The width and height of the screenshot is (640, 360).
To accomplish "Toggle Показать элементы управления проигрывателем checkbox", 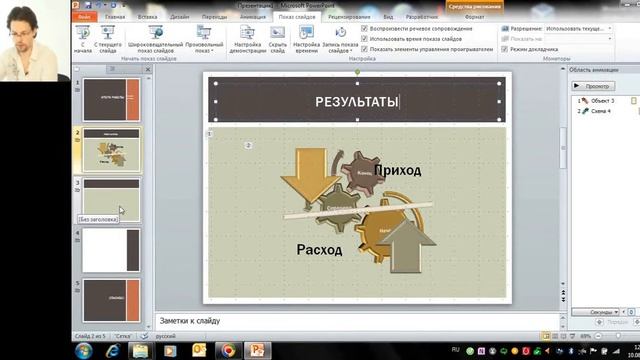I will (364, 49).
